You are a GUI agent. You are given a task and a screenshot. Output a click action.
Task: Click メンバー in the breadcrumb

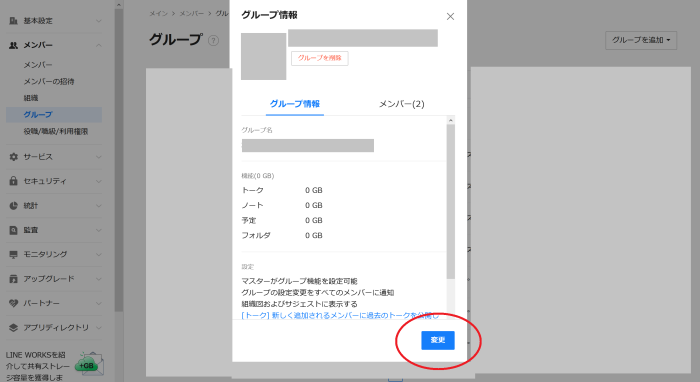(192, 14)
